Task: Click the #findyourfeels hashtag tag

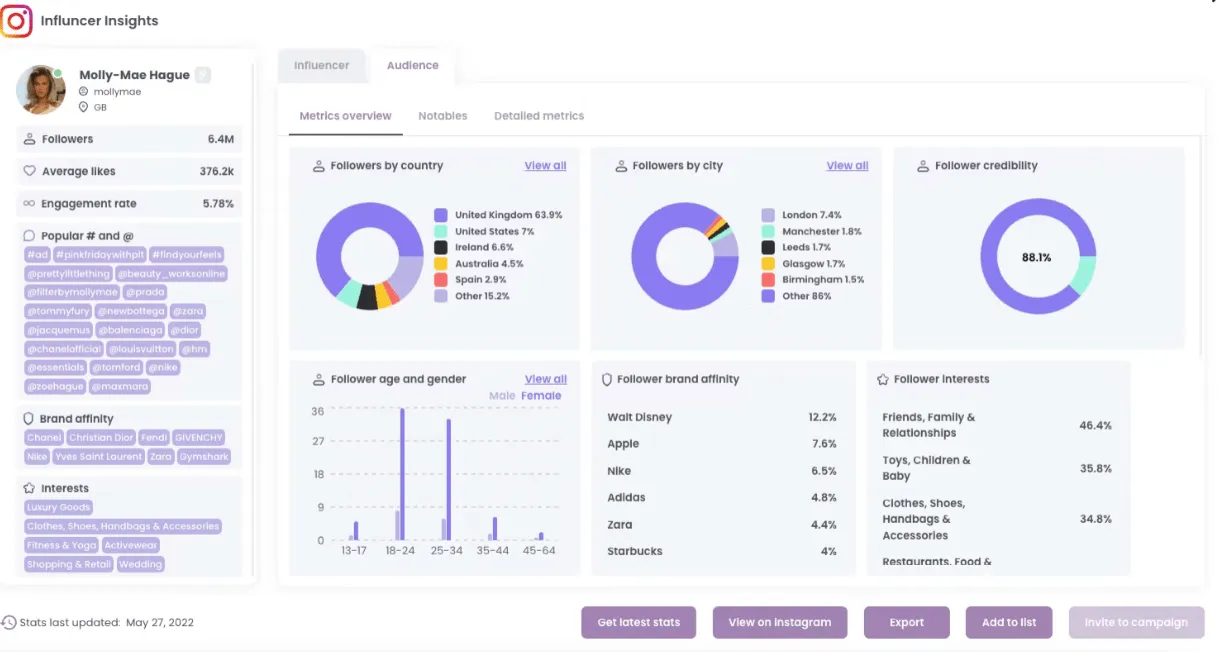Action: click(x=187, y=255)
